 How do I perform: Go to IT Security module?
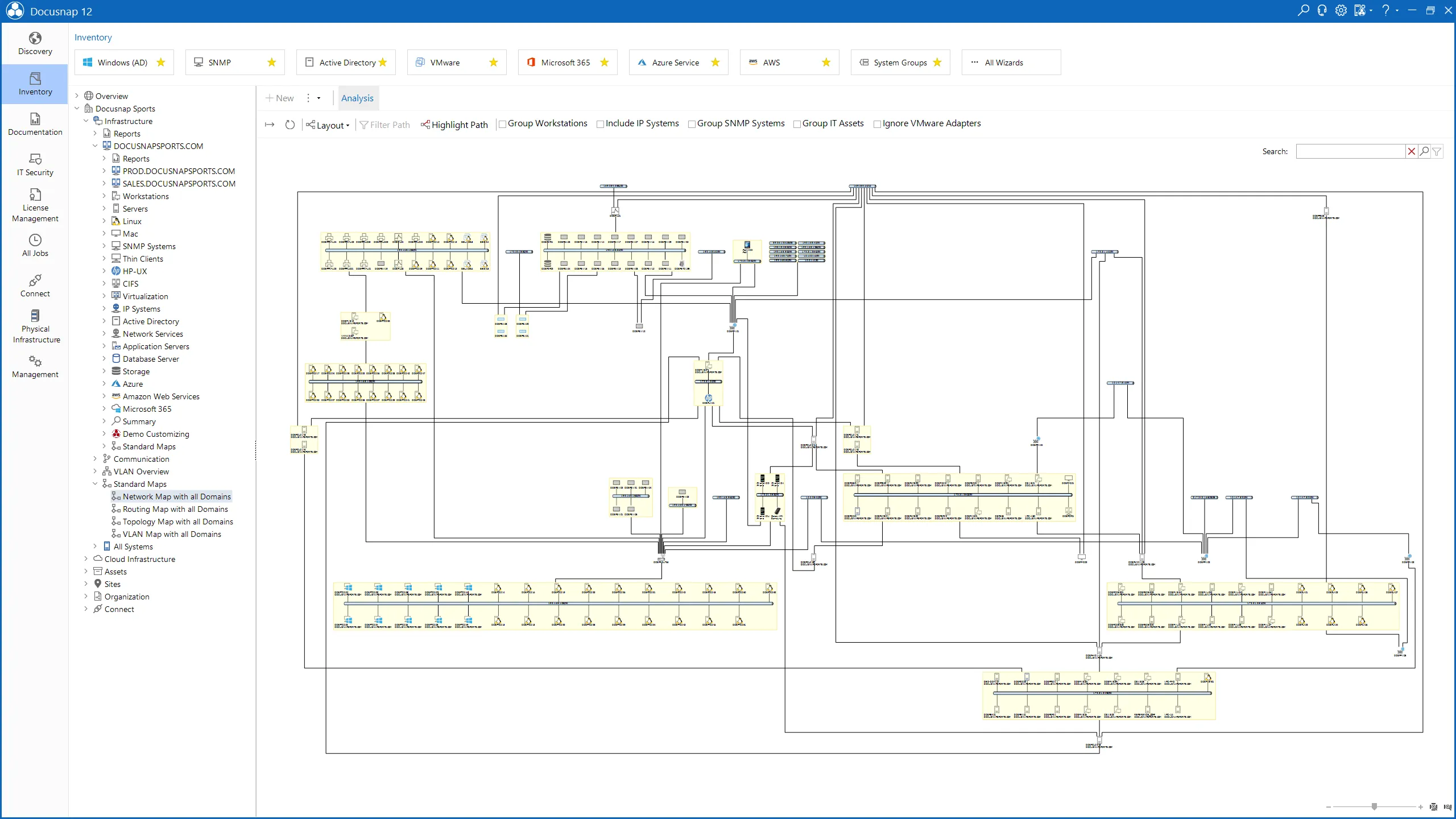point(35,165)
